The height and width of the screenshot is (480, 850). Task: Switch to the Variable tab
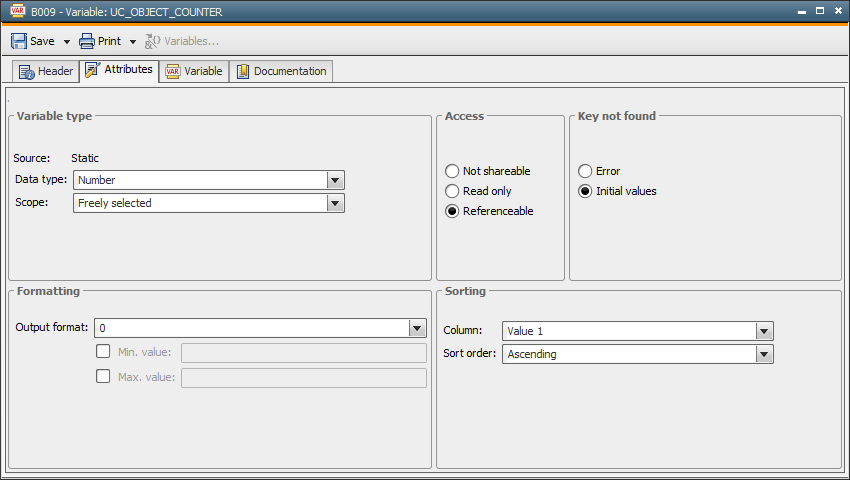(x=194, y=71)
